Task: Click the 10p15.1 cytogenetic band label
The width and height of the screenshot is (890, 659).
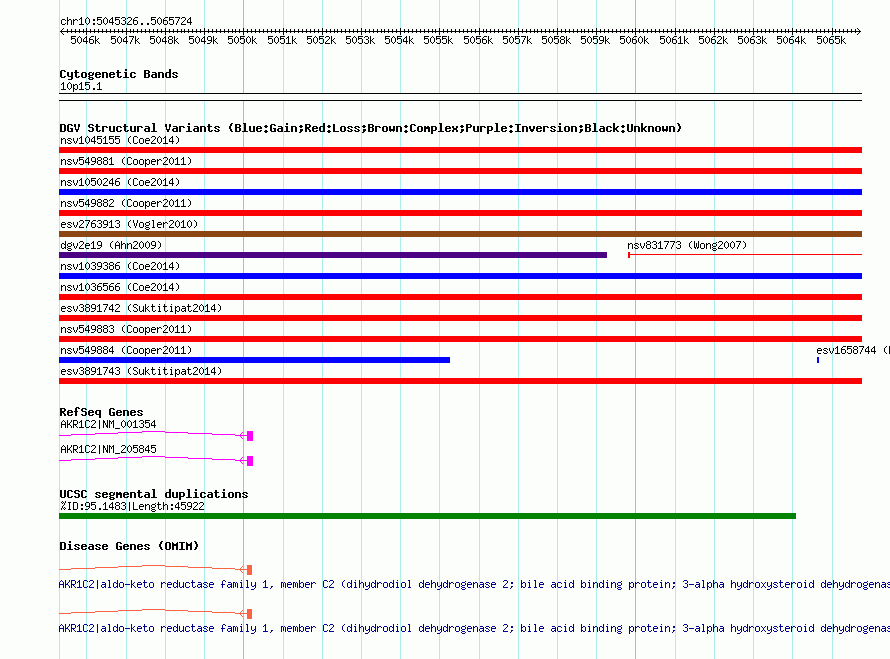Action: [81, 86]
